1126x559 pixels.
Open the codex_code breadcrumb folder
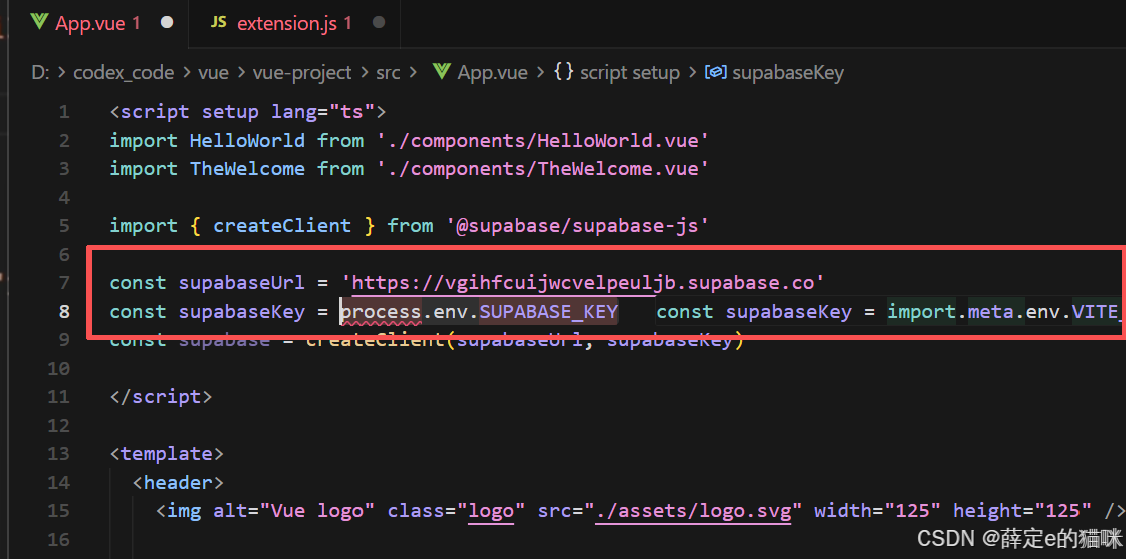(x=124, y=73)
